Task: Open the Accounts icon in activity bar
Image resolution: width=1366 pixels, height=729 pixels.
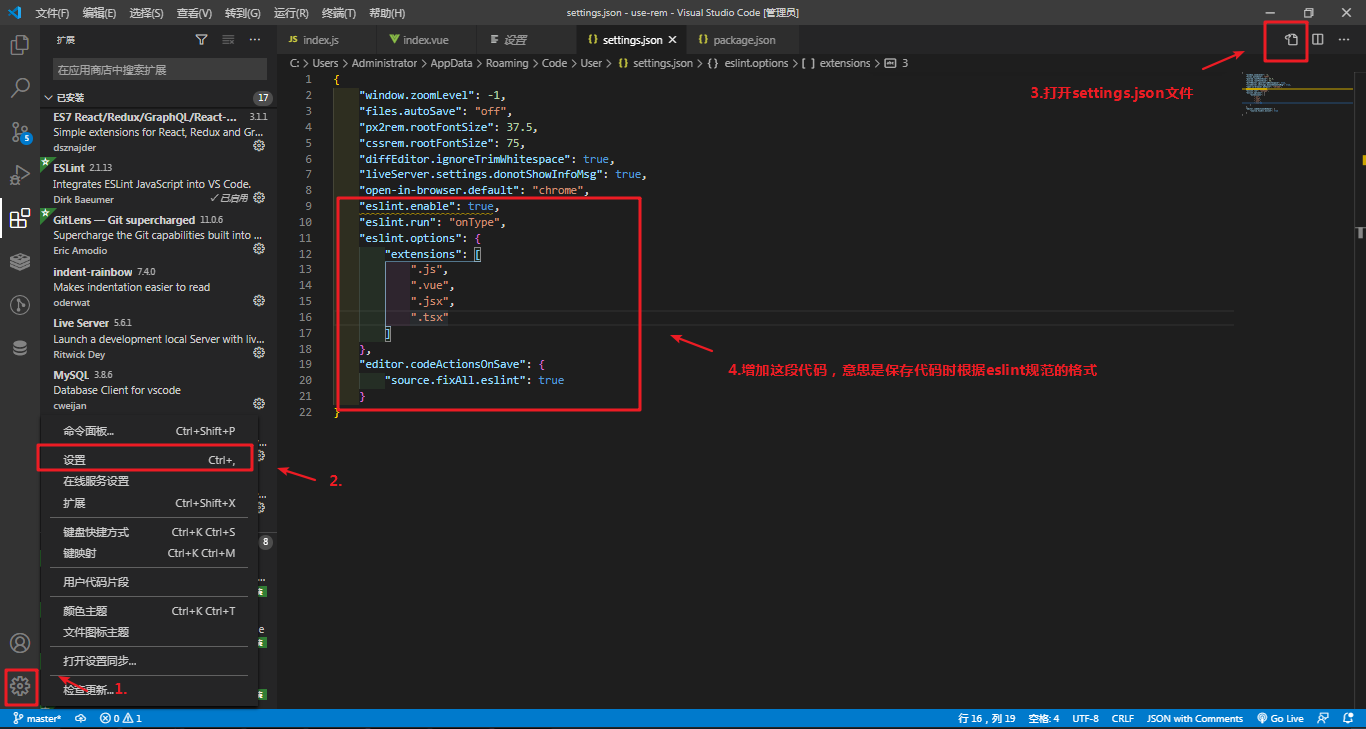Action: tap(19, 643)
